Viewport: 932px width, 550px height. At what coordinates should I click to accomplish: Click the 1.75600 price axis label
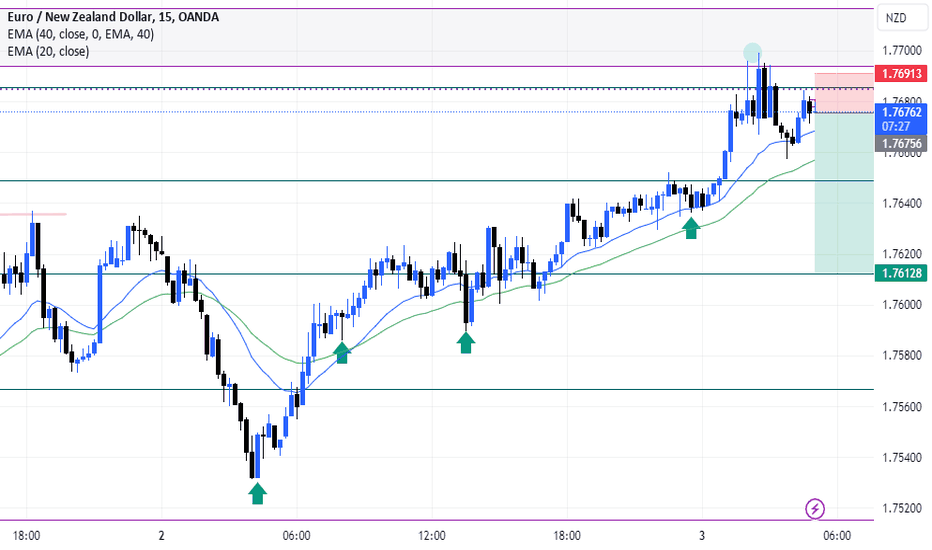pyautogui.click(x=902, y=407)
